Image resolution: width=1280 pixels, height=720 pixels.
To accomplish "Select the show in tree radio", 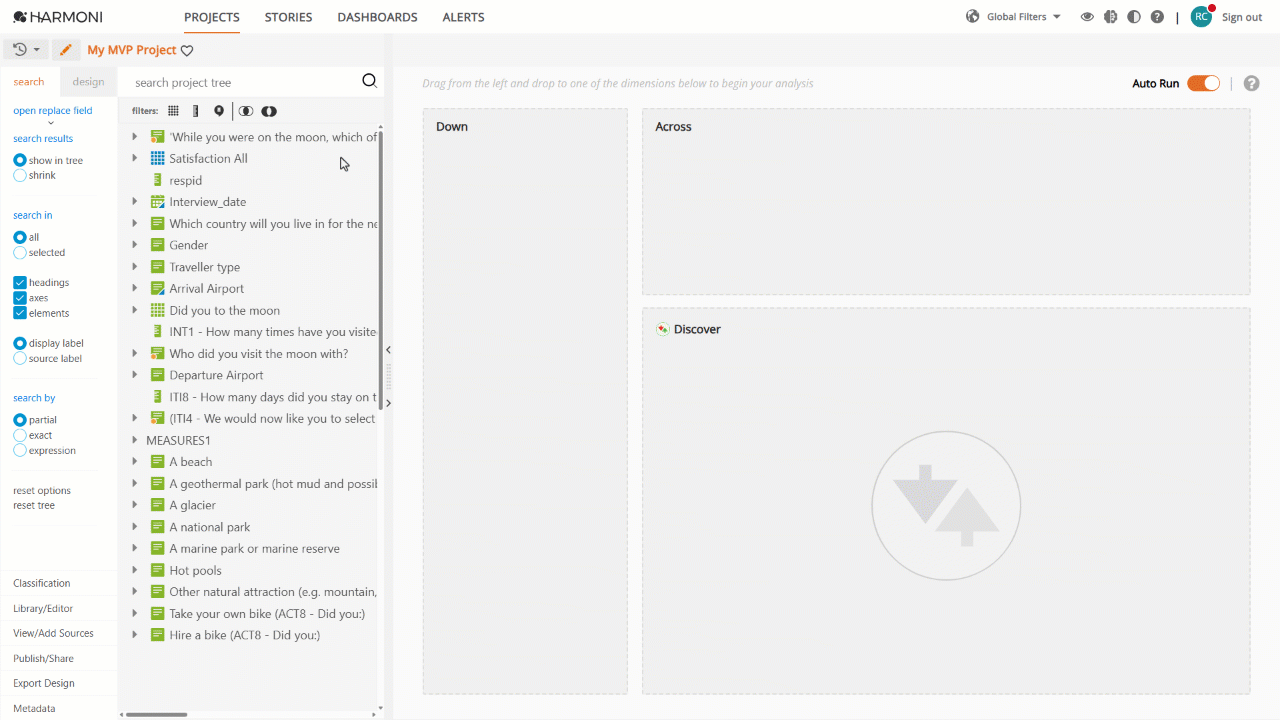I will click(x=20, y=160).
